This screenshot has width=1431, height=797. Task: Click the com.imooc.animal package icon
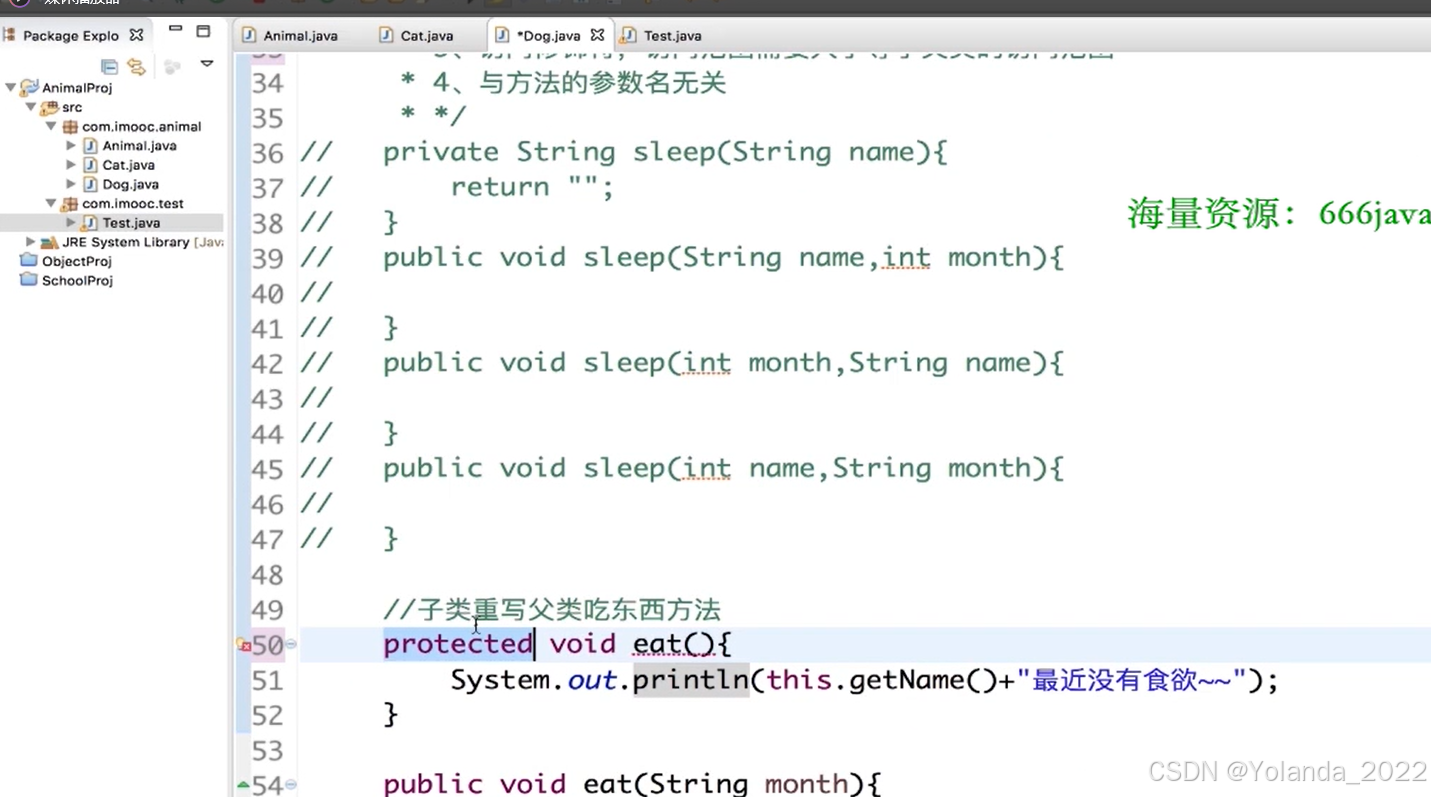70,127
